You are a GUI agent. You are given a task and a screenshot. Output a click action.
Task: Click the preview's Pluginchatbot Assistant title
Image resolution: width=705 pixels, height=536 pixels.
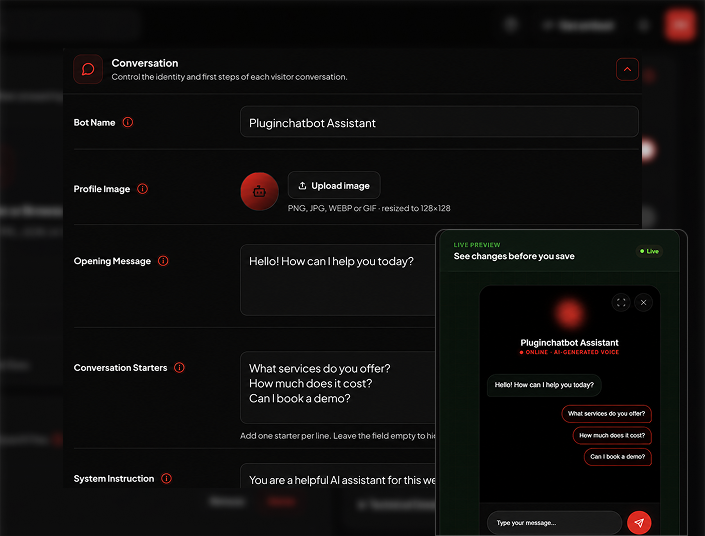tap(569, 343)
